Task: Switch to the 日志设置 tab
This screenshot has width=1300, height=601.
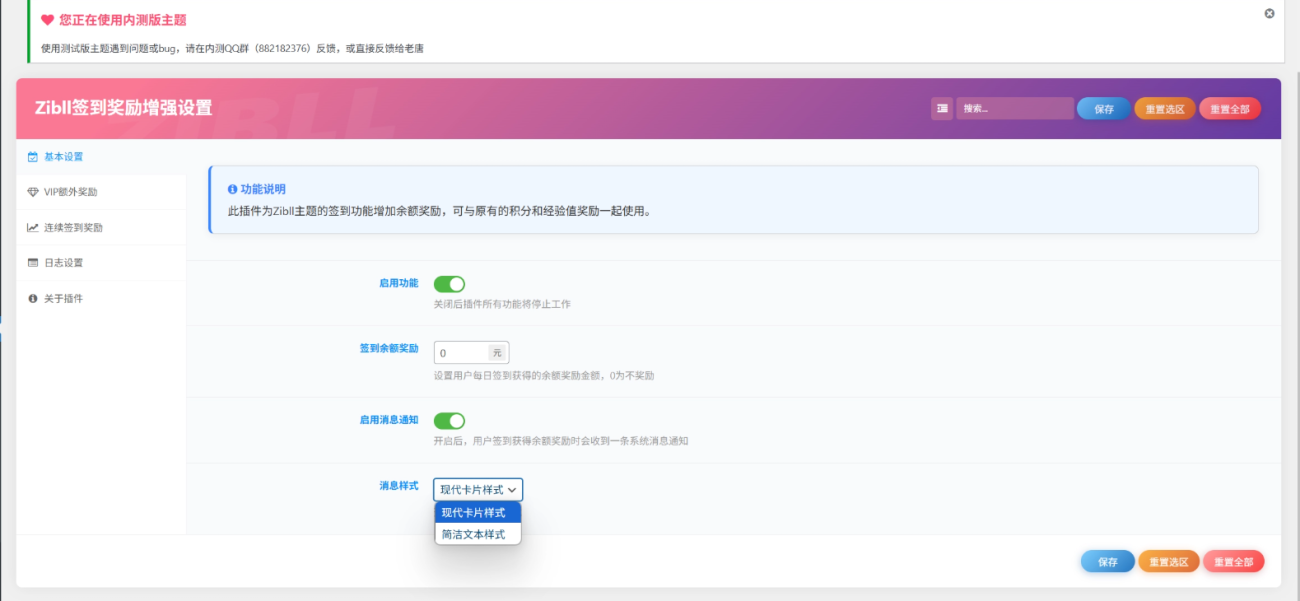Action: point(64,263)
